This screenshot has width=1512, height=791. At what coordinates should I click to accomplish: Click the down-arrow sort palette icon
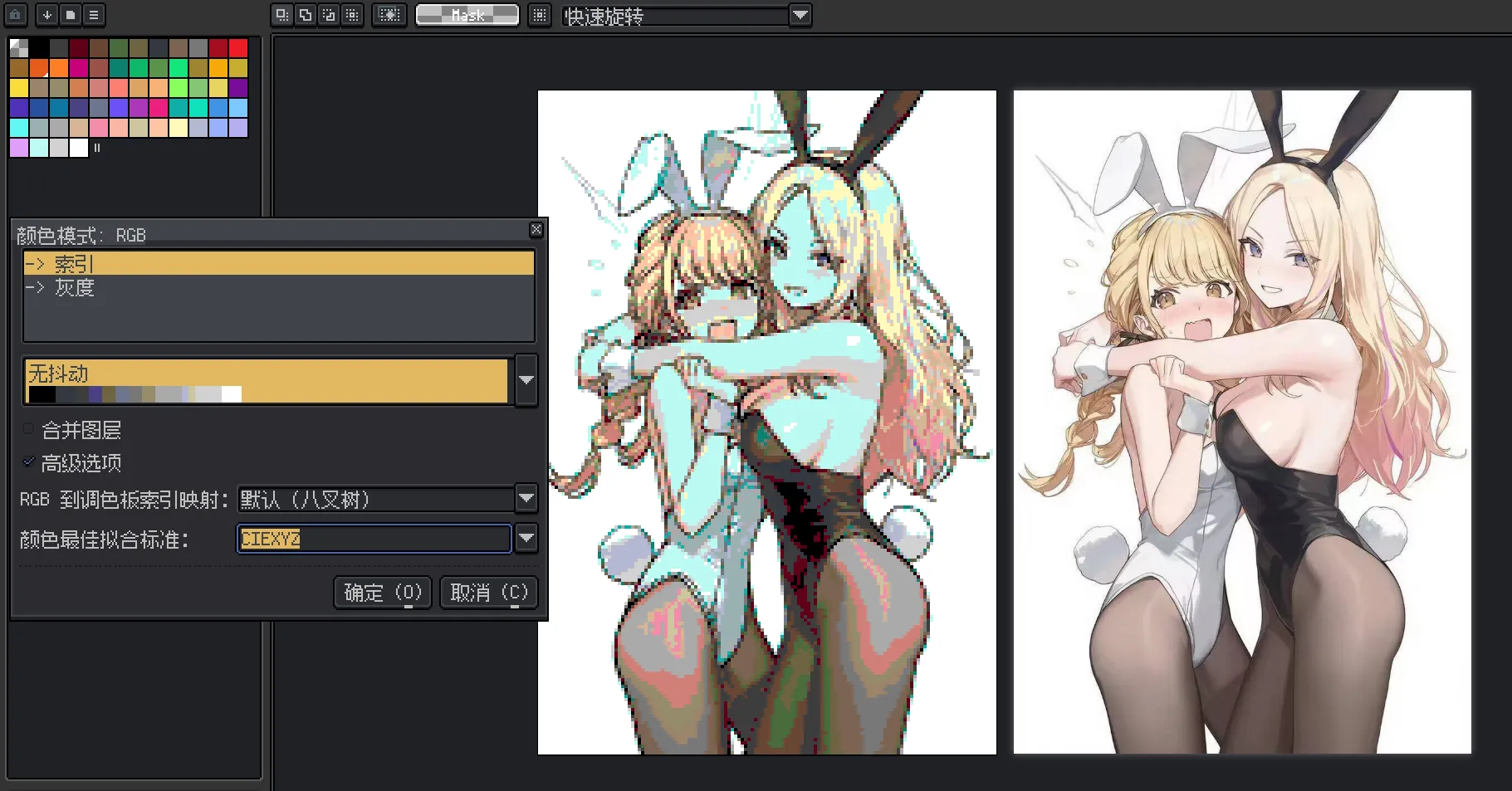coord(47,15)
